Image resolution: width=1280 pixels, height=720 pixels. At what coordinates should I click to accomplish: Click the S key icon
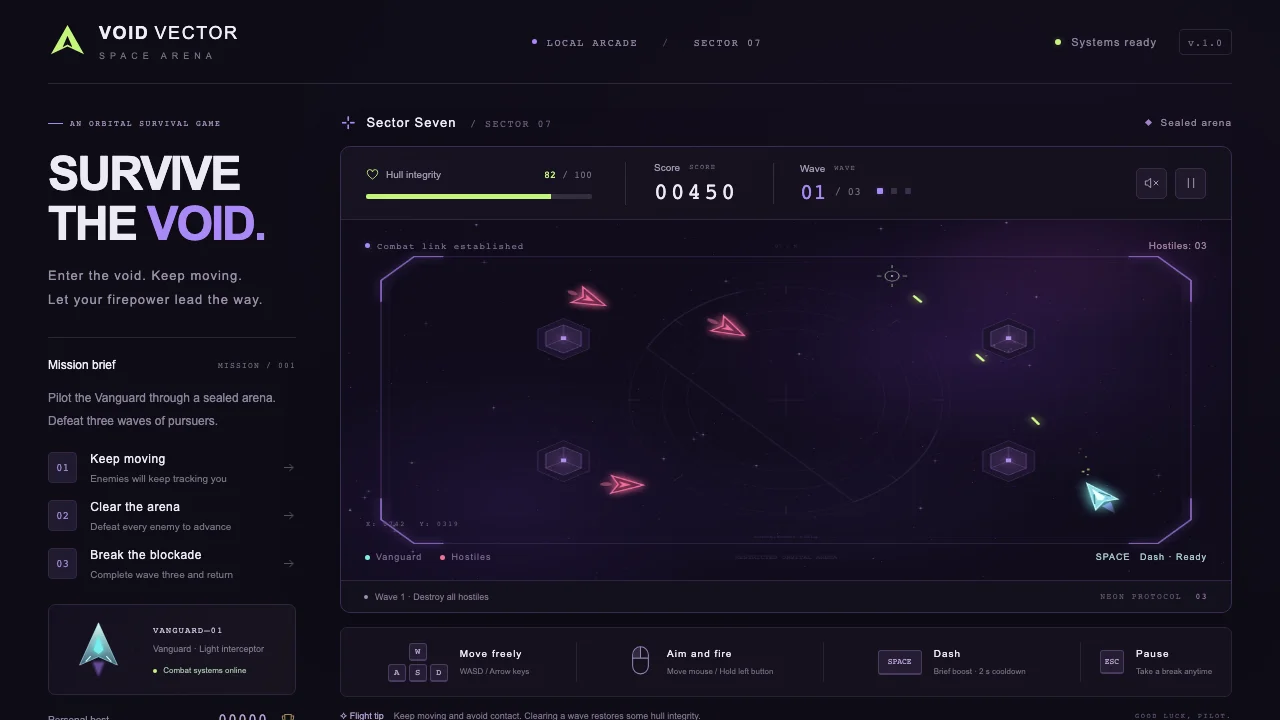[x=418, y=673]
